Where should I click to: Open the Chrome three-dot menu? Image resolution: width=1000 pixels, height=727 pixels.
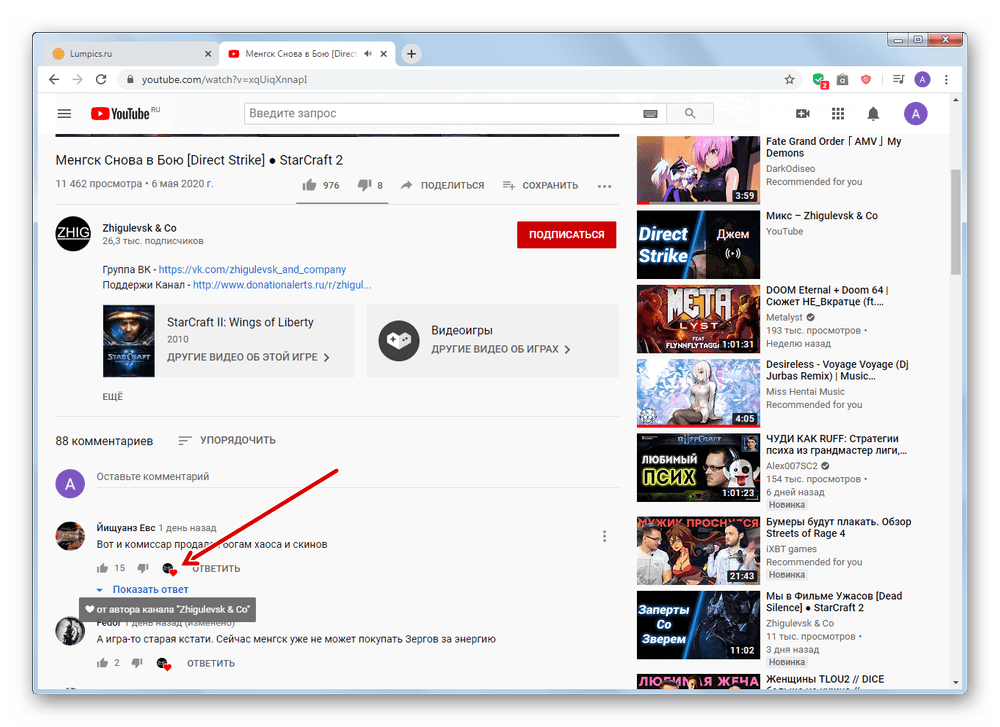(946, 79)
